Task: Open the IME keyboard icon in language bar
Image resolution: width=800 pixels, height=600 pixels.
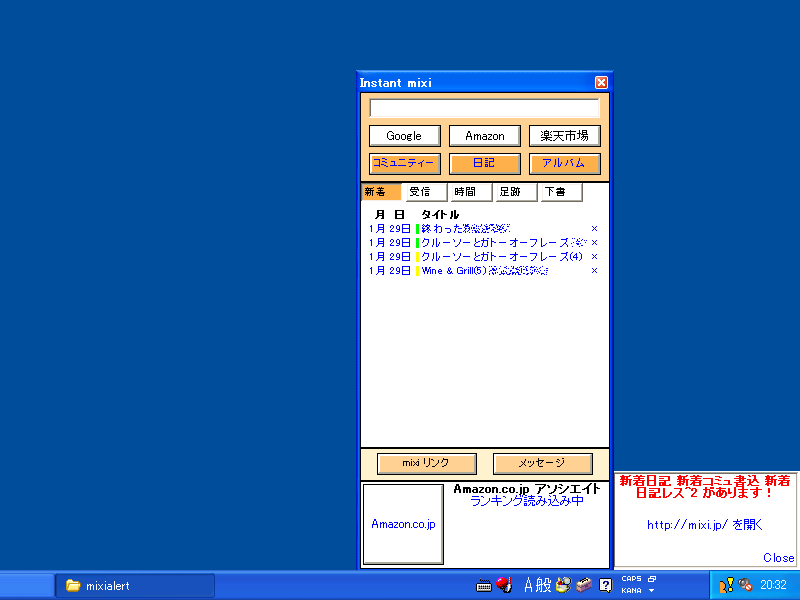Action: [x=484, y=586]
